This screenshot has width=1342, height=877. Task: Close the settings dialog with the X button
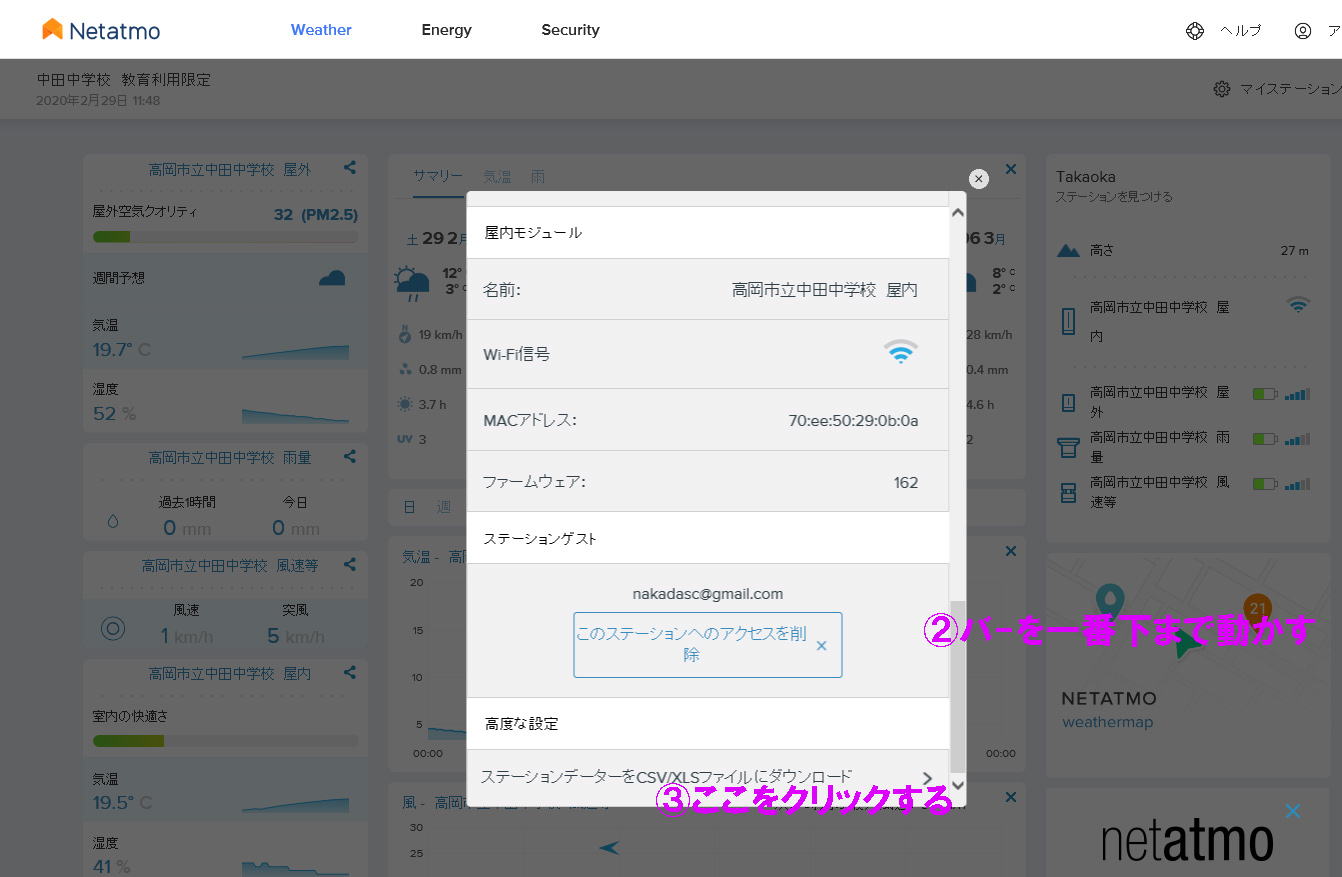[x=979, y=179]
